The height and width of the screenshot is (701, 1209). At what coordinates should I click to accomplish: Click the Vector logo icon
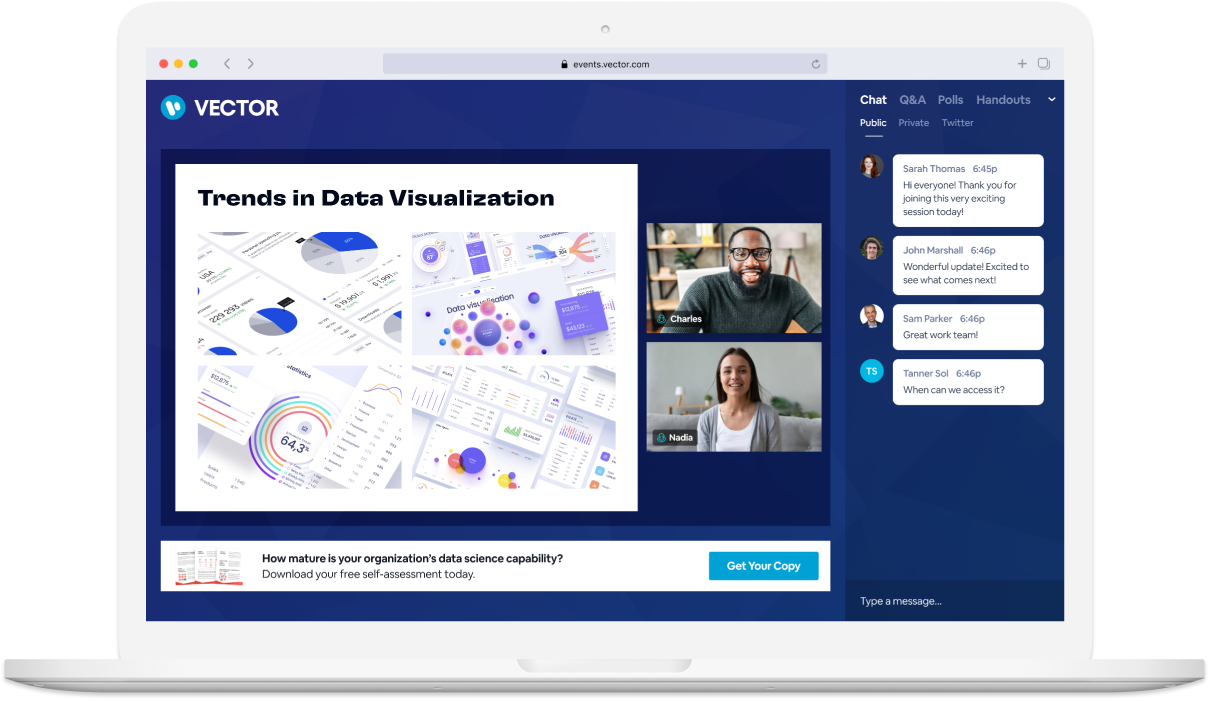pyautogui.click(x=171, y=108)
